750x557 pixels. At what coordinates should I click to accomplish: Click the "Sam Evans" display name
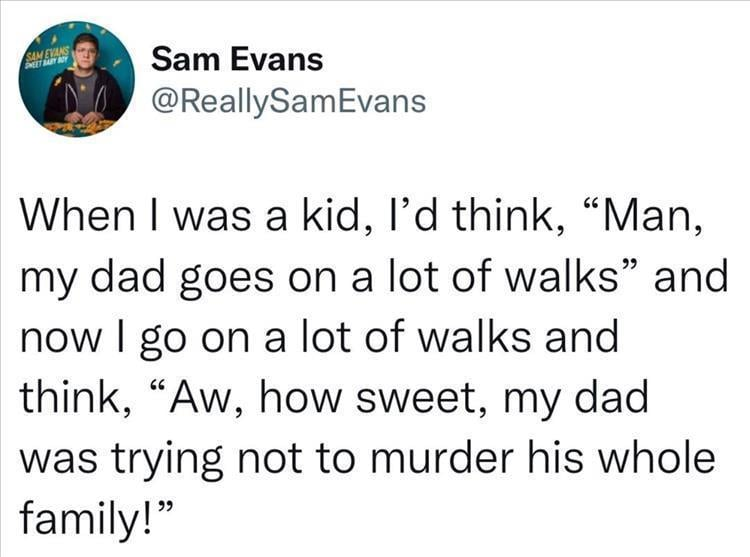[x=237, y=60]
